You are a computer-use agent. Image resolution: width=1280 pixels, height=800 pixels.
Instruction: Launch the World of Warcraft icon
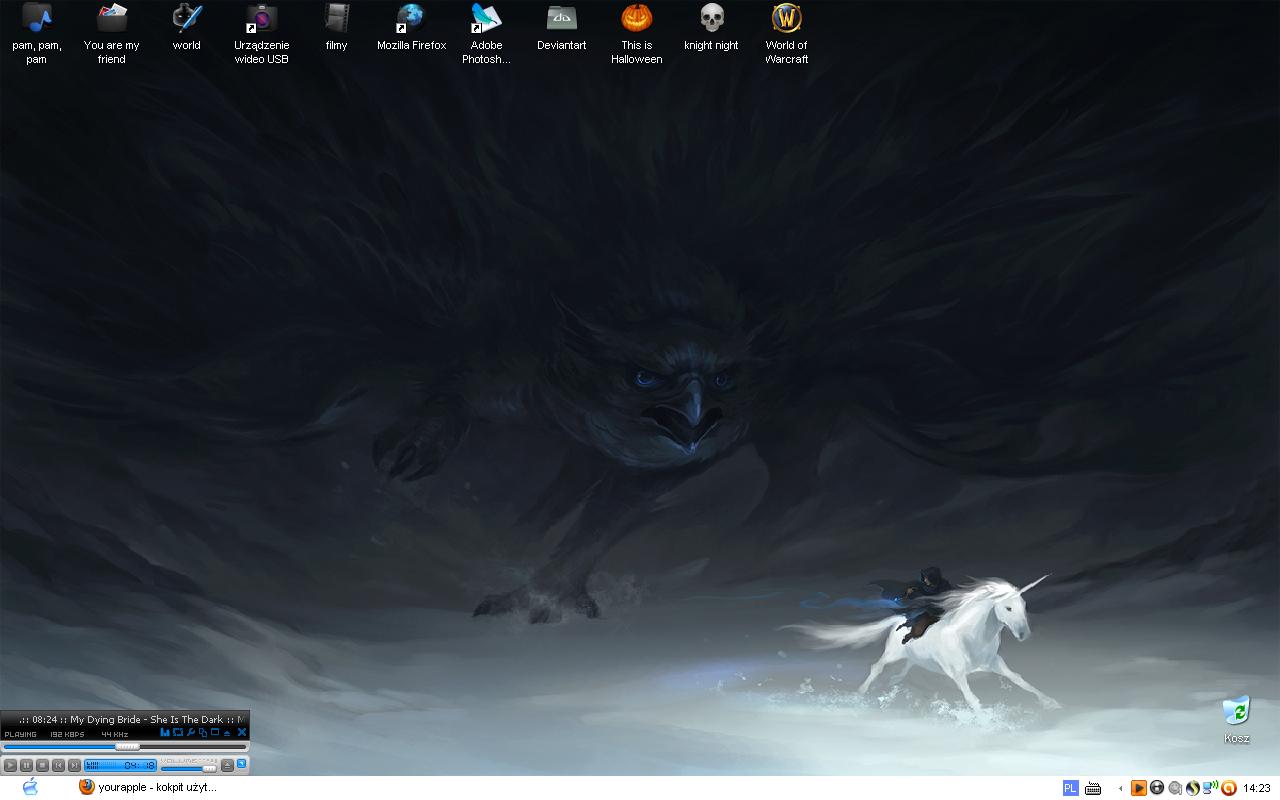[787, 33]
